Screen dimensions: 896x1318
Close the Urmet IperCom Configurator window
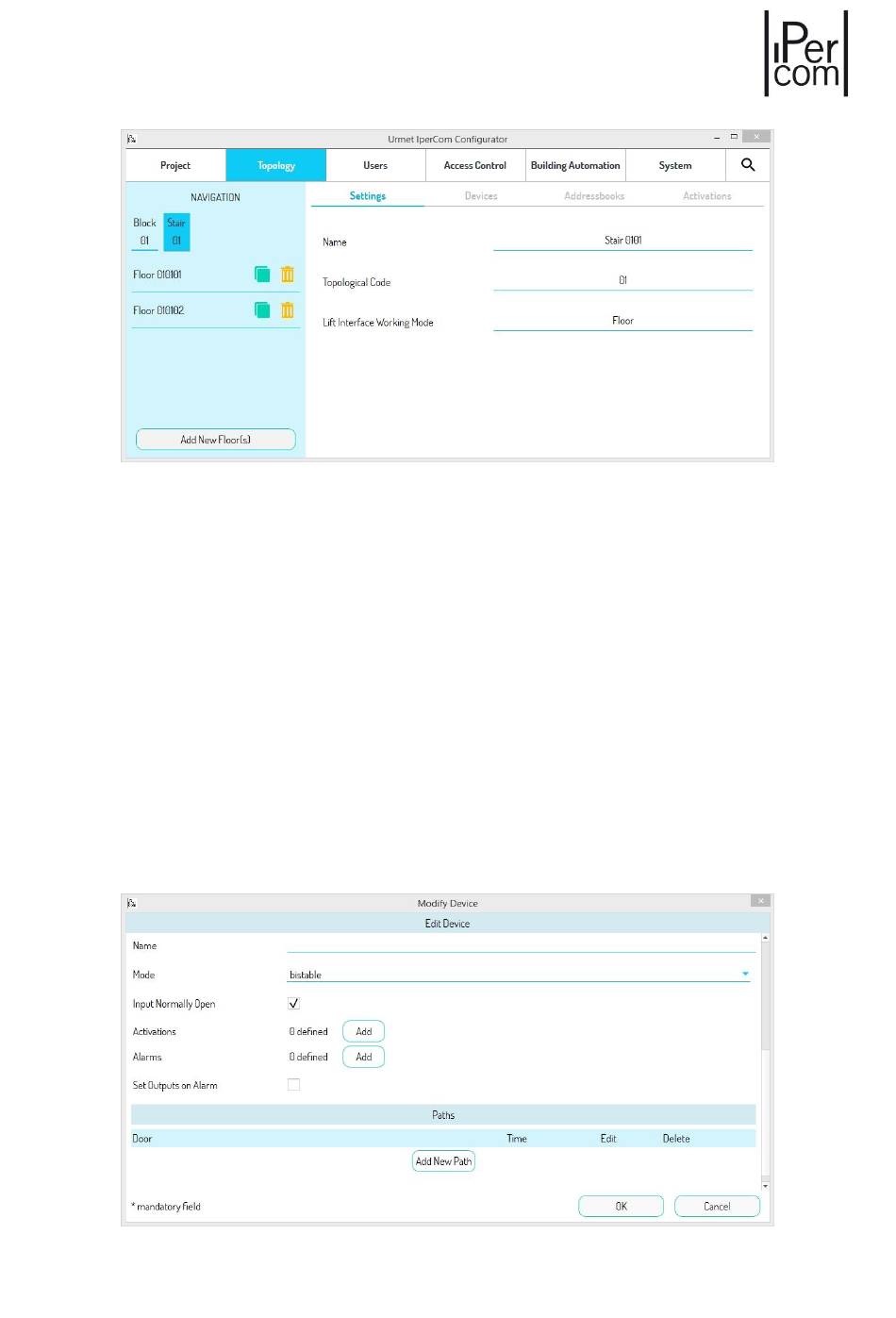(756, 137)
